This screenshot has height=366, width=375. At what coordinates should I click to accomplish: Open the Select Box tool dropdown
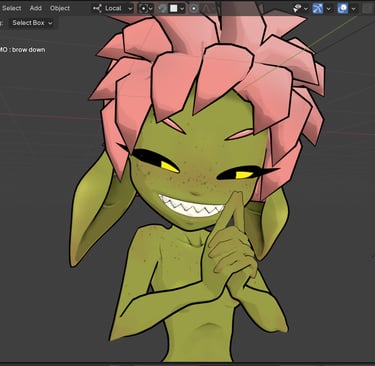click(x=32, y=23)
